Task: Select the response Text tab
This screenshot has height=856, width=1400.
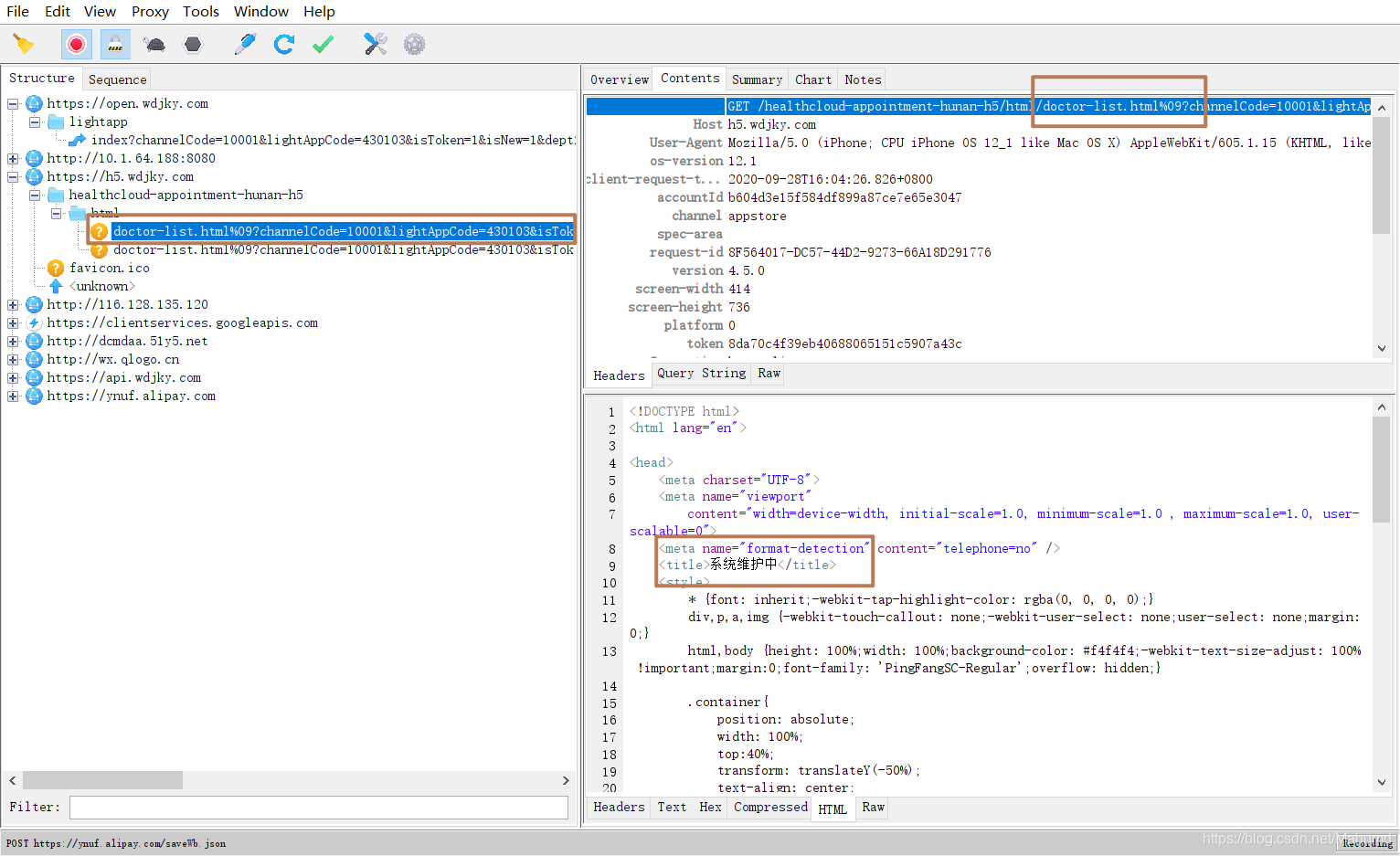Action: pyautogui.click(x=672, y=807)
